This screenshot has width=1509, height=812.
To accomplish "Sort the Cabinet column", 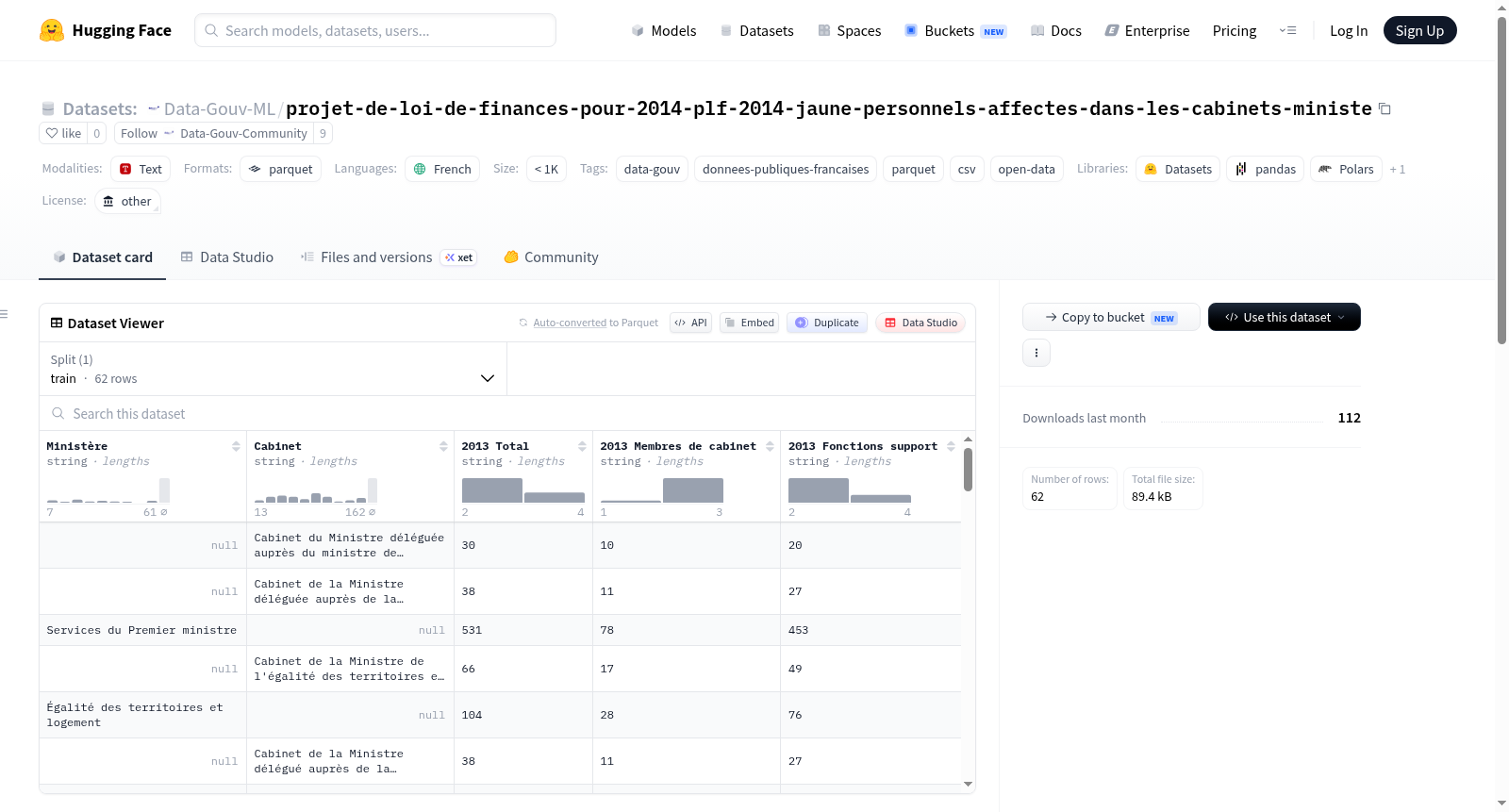I will [x=443, y=446].
